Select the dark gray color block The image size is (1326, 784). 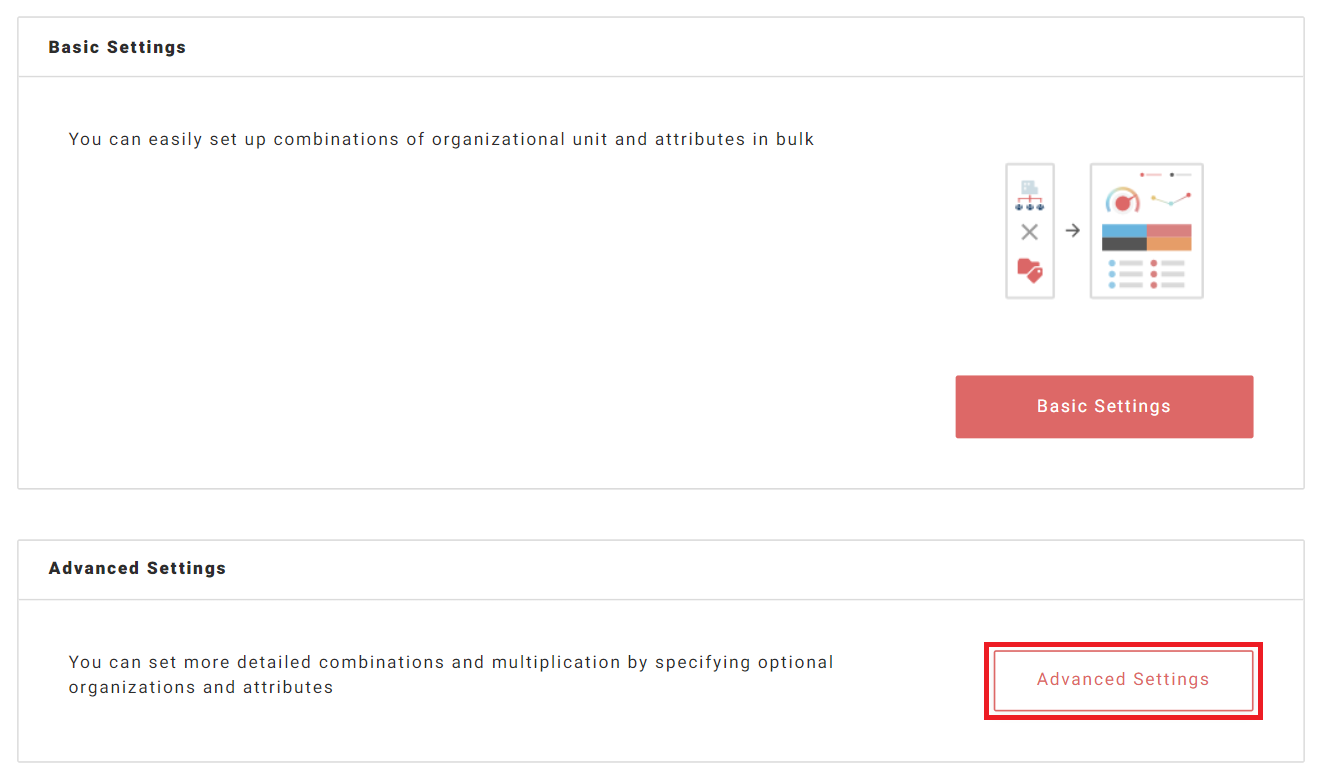click(x=1124, y=243)
